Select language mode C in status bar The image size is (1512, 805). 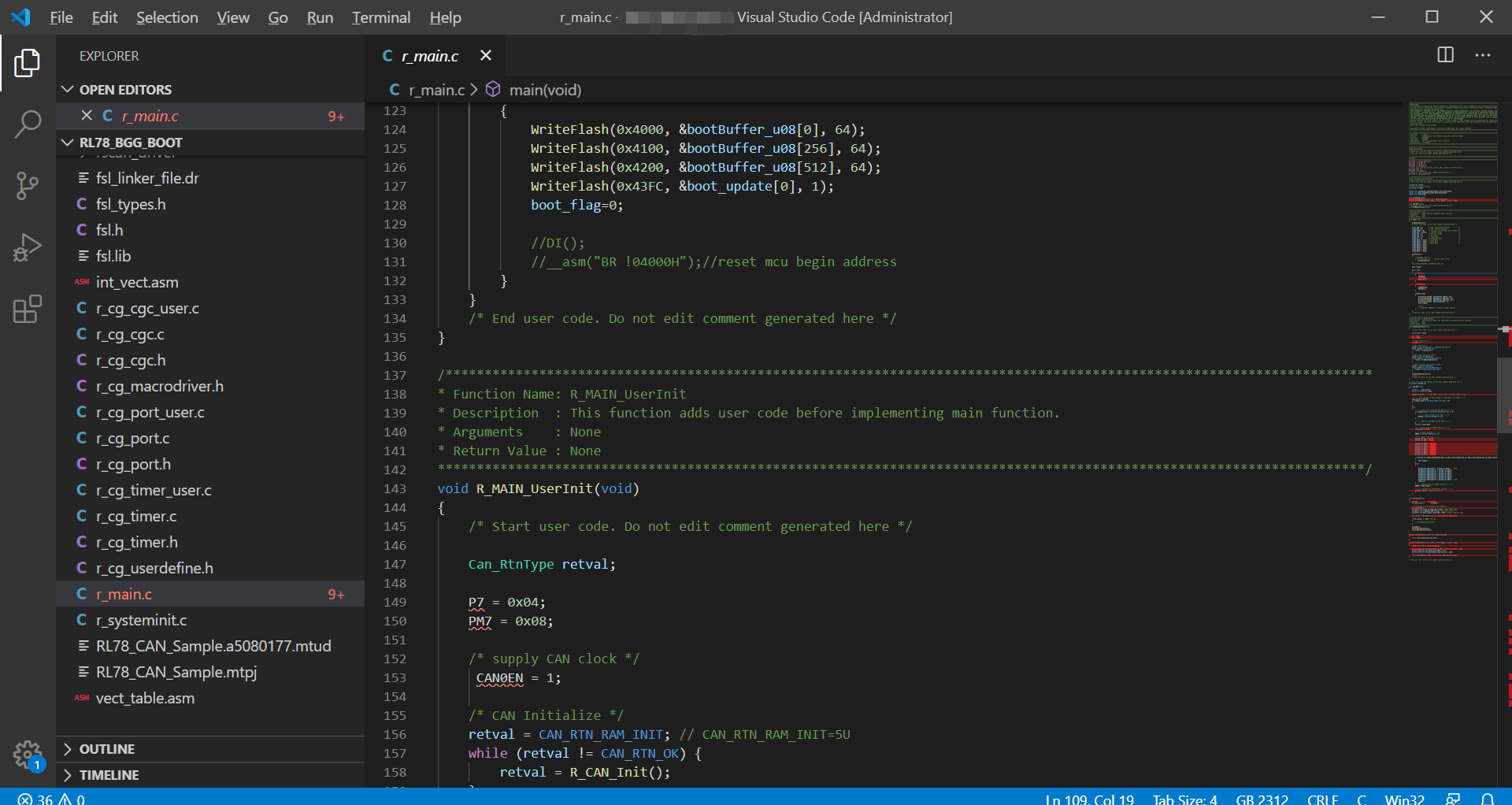coord(1361,799)
